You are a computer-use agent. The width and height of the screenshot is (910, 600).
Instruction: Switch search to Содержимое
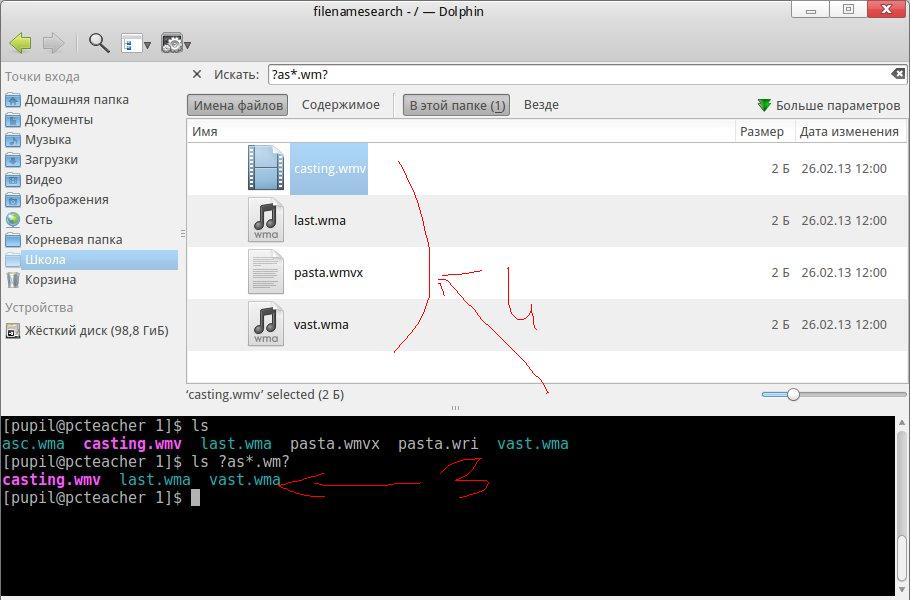click(x=341, y=105)
